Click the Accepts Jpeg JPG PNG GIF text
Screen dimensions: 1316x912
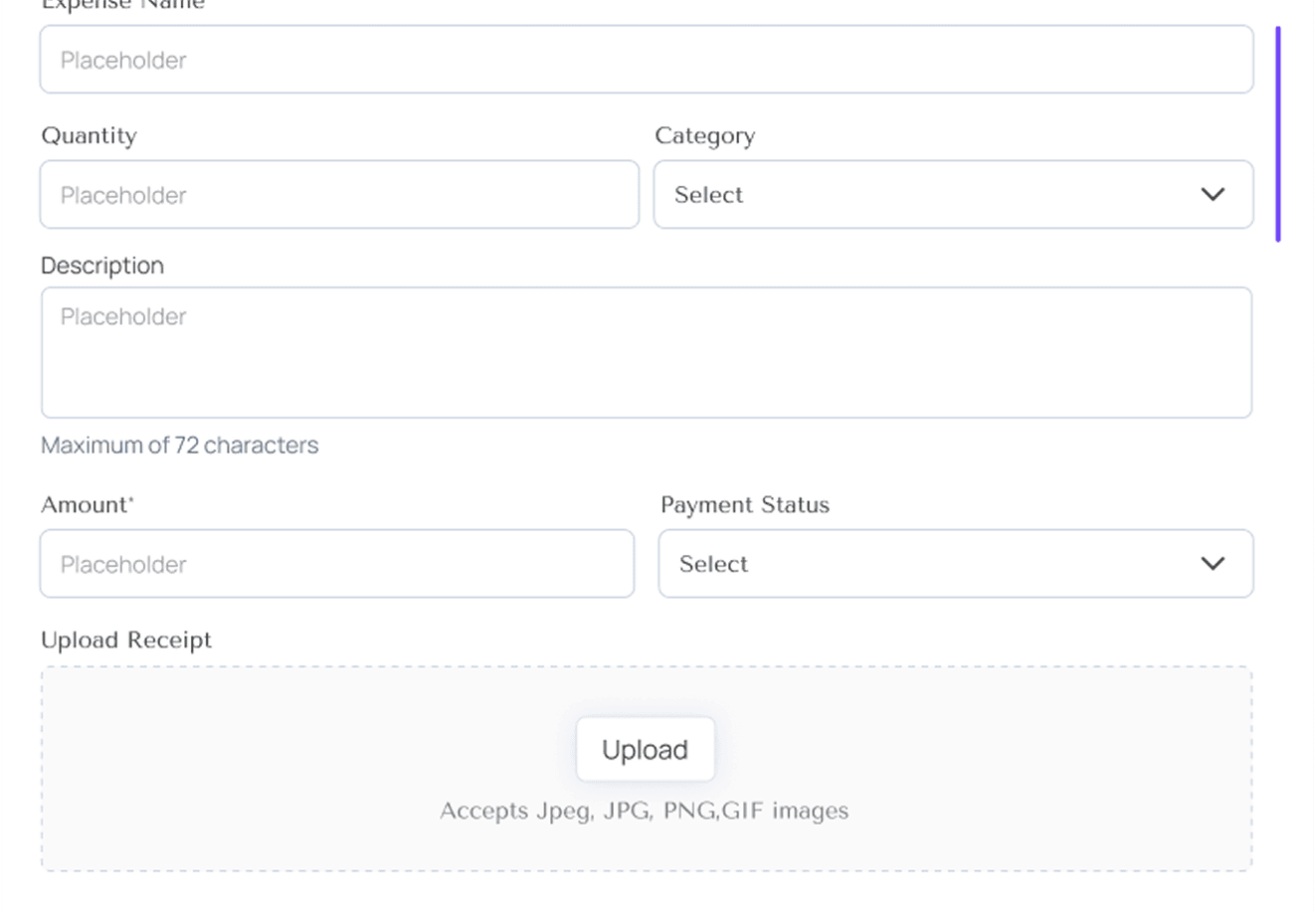[x=644, y=810]
